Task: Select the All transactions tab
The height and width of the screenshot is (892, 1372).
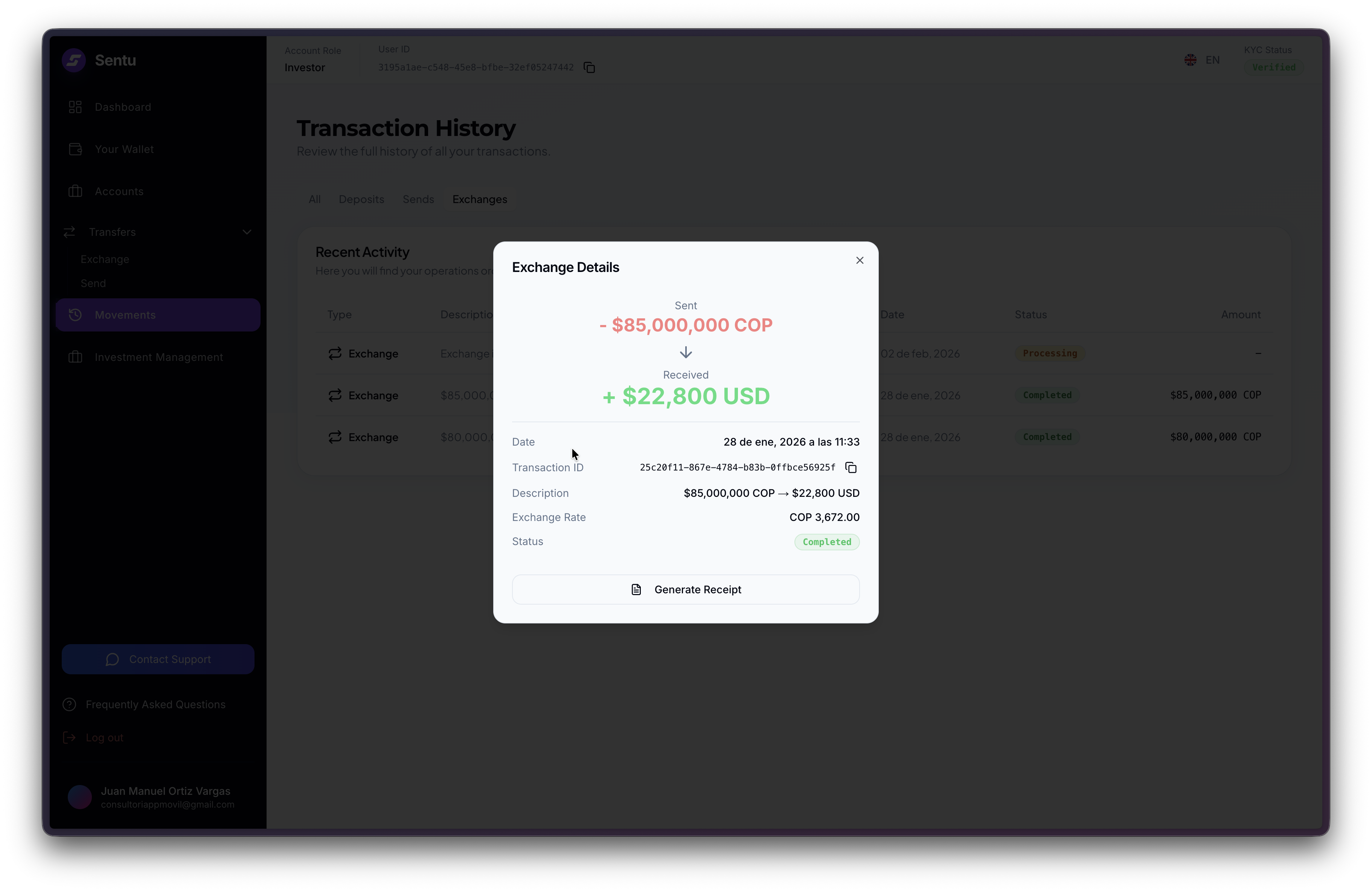Action: tap(314, 200)
